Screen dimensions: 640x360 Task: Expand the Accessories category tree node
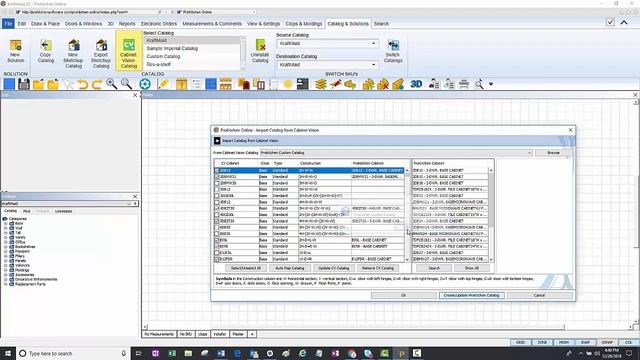pyautogui.click(x=6, y=275)
